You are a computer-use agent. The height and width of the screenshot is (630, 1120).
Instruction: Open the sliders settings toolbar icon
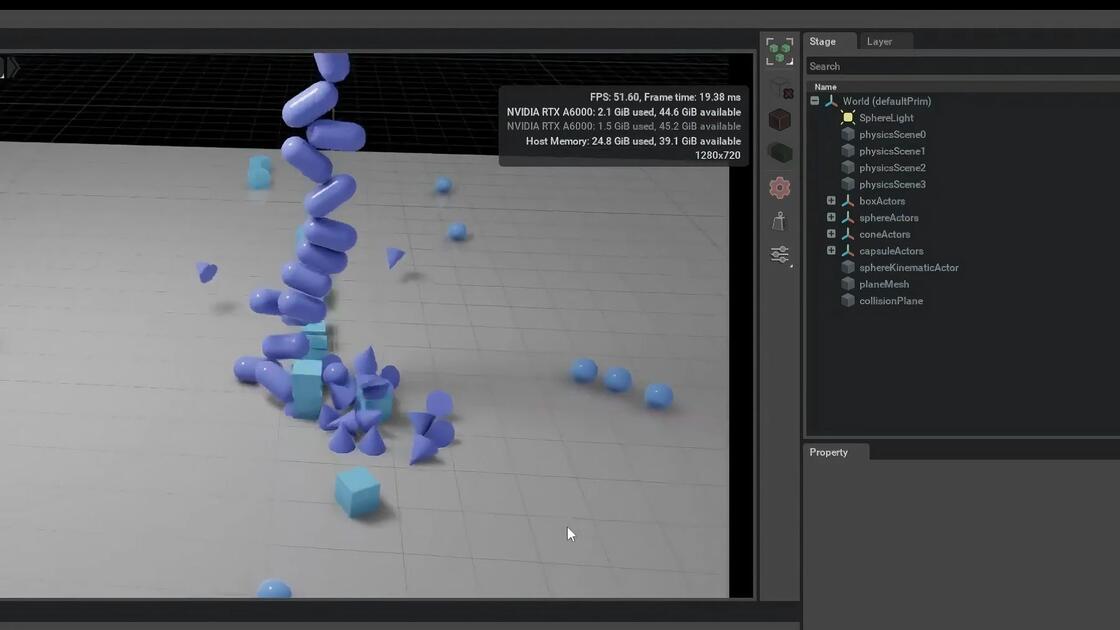point(780,255)
